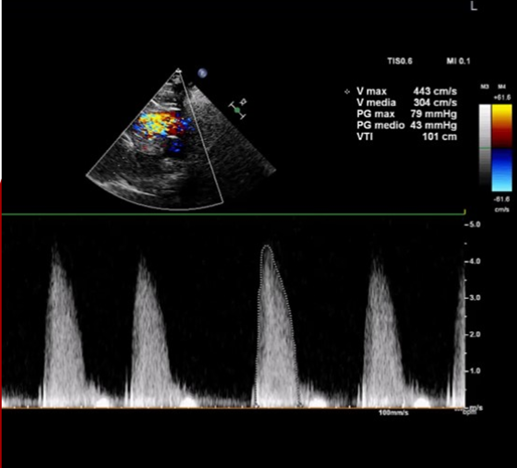Click the grayscale map bar
This screenshot has width=517, height=468.
(485, 145)
